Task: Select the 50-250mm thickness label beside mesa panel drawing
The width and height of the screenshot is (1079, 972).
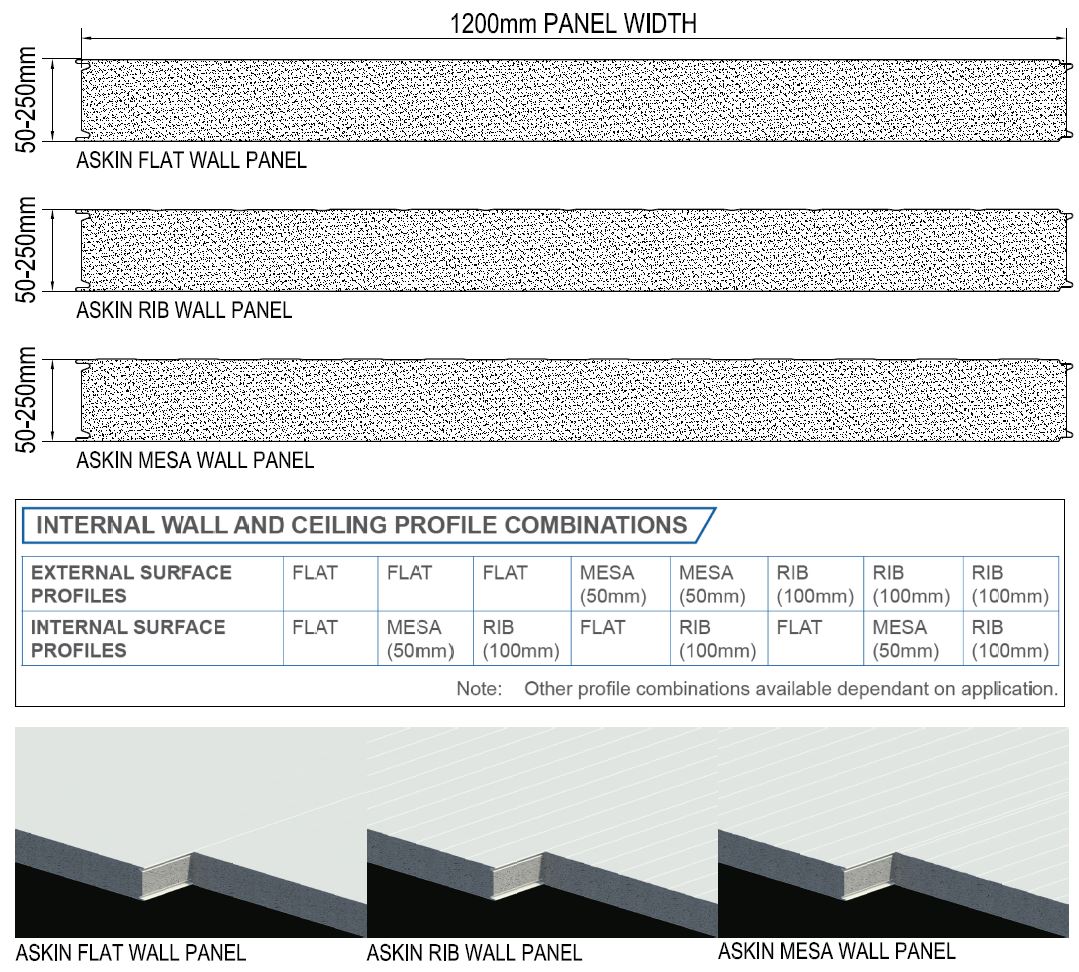Action: (x=25, y=400)
